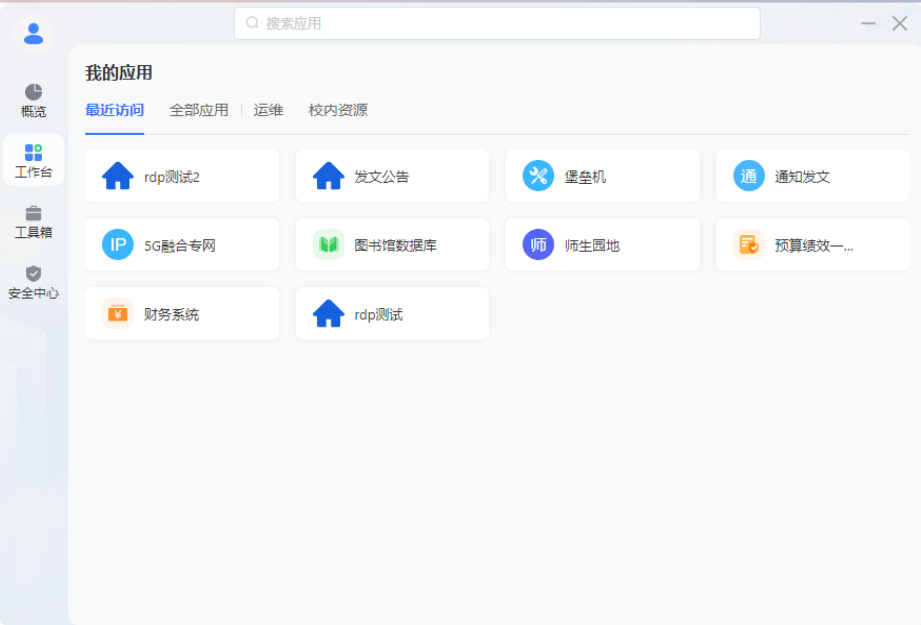921x625 pixels.
Task: Open the user profile avatar icon
Action: pyautogui.click(x=33, y=33)
